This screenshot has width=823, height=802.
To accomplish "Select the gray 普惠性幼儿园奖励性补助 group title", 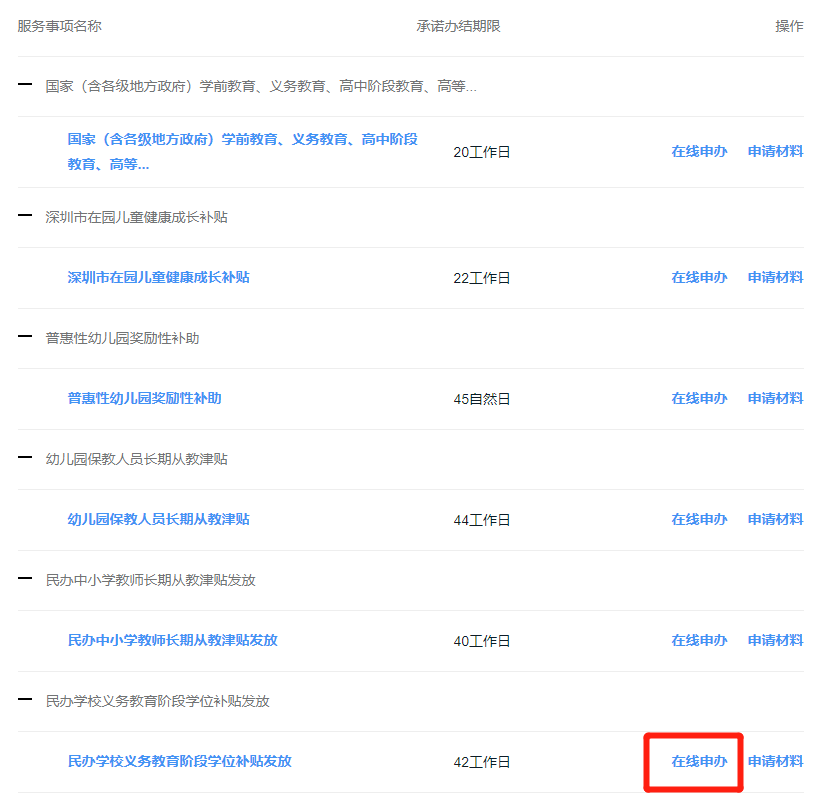I will [x=122, y=339].
